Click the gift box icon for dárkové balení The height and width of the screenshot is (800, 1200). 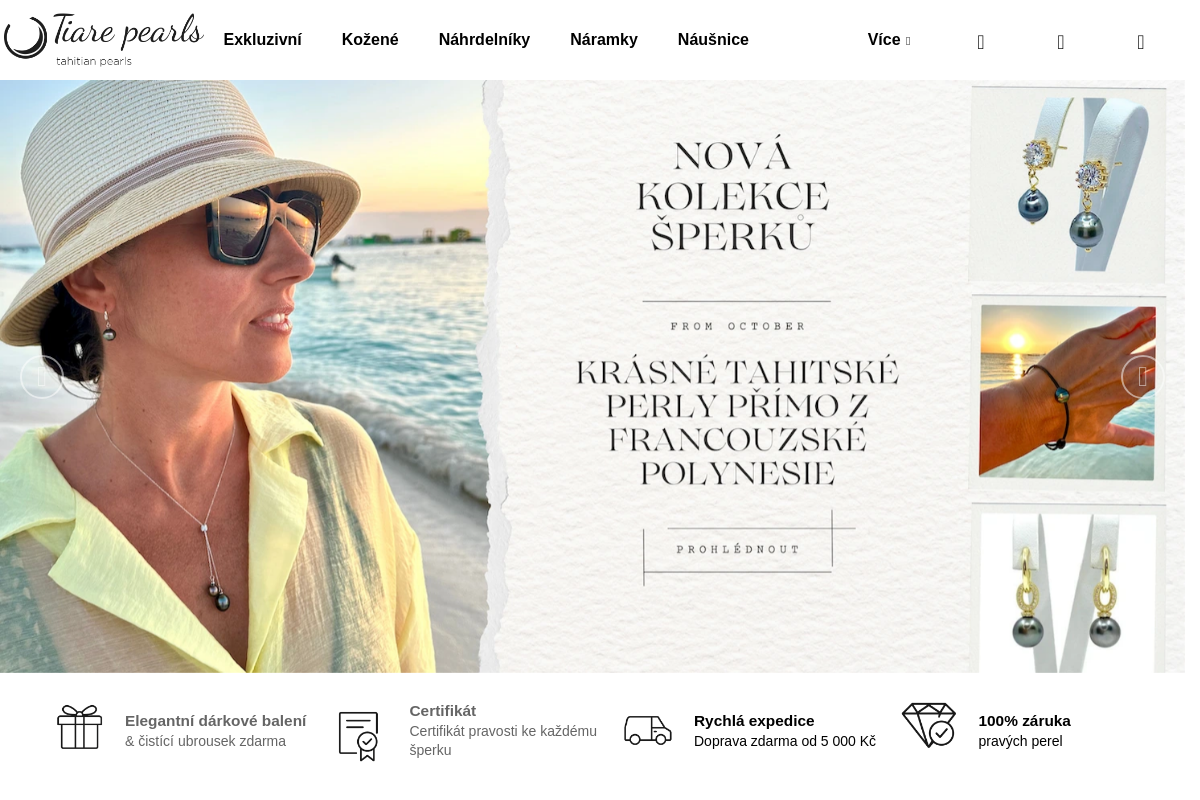[80, 727]
